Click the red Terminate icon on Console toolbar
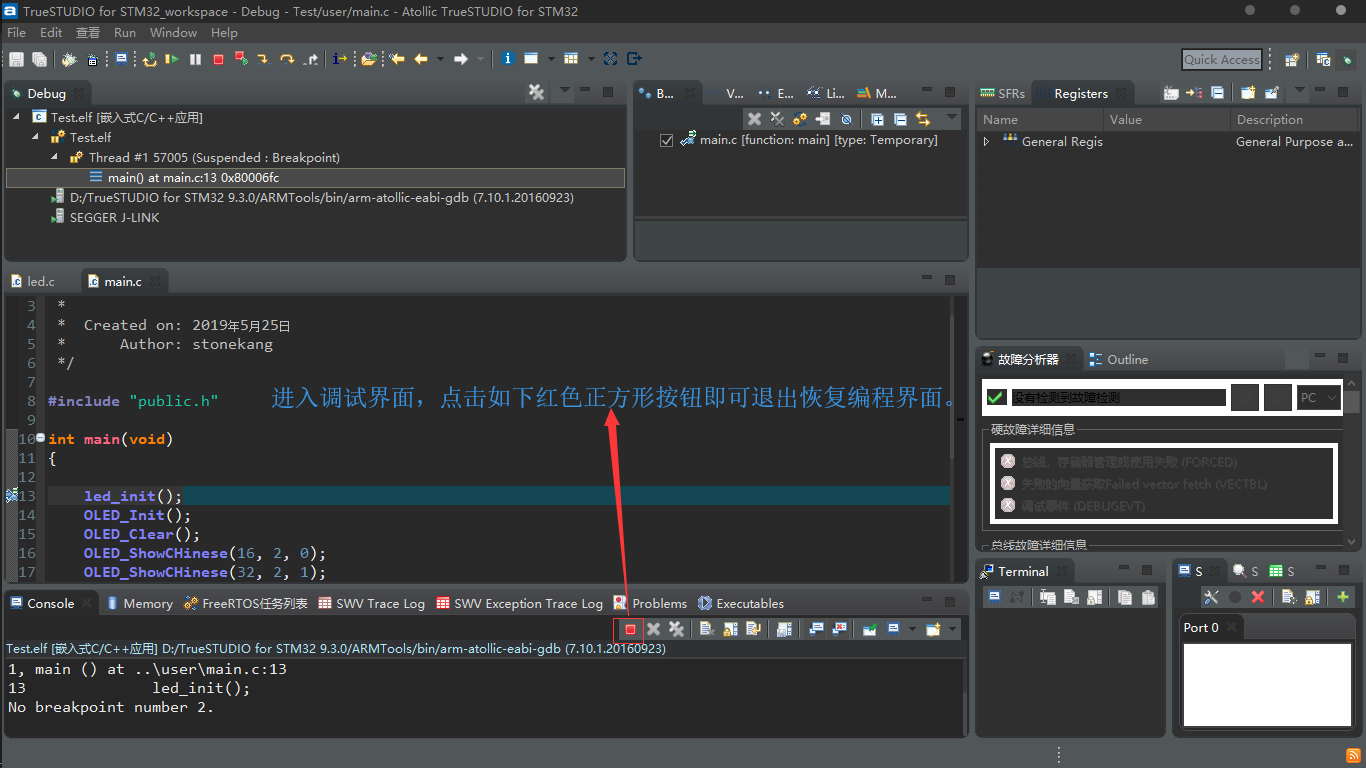The width and height of the screenshot is (1366, 768). pyautogui.click(x=630, y=629)
